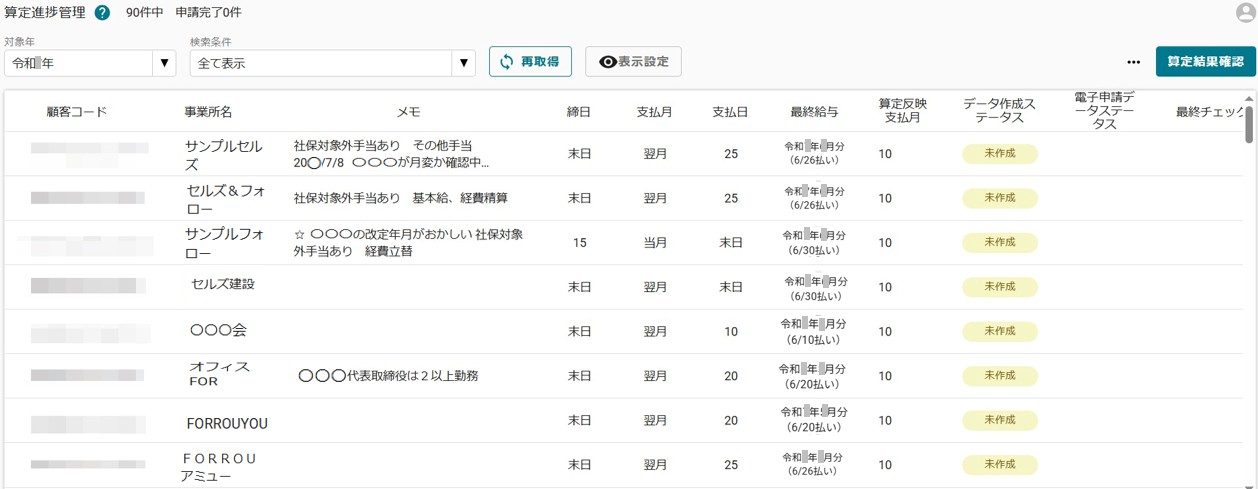The width and height of the screenshot is (1258, 489).
Task: Click the payment day 10 in 〇〇〇会 row
Action: [731, 332]
